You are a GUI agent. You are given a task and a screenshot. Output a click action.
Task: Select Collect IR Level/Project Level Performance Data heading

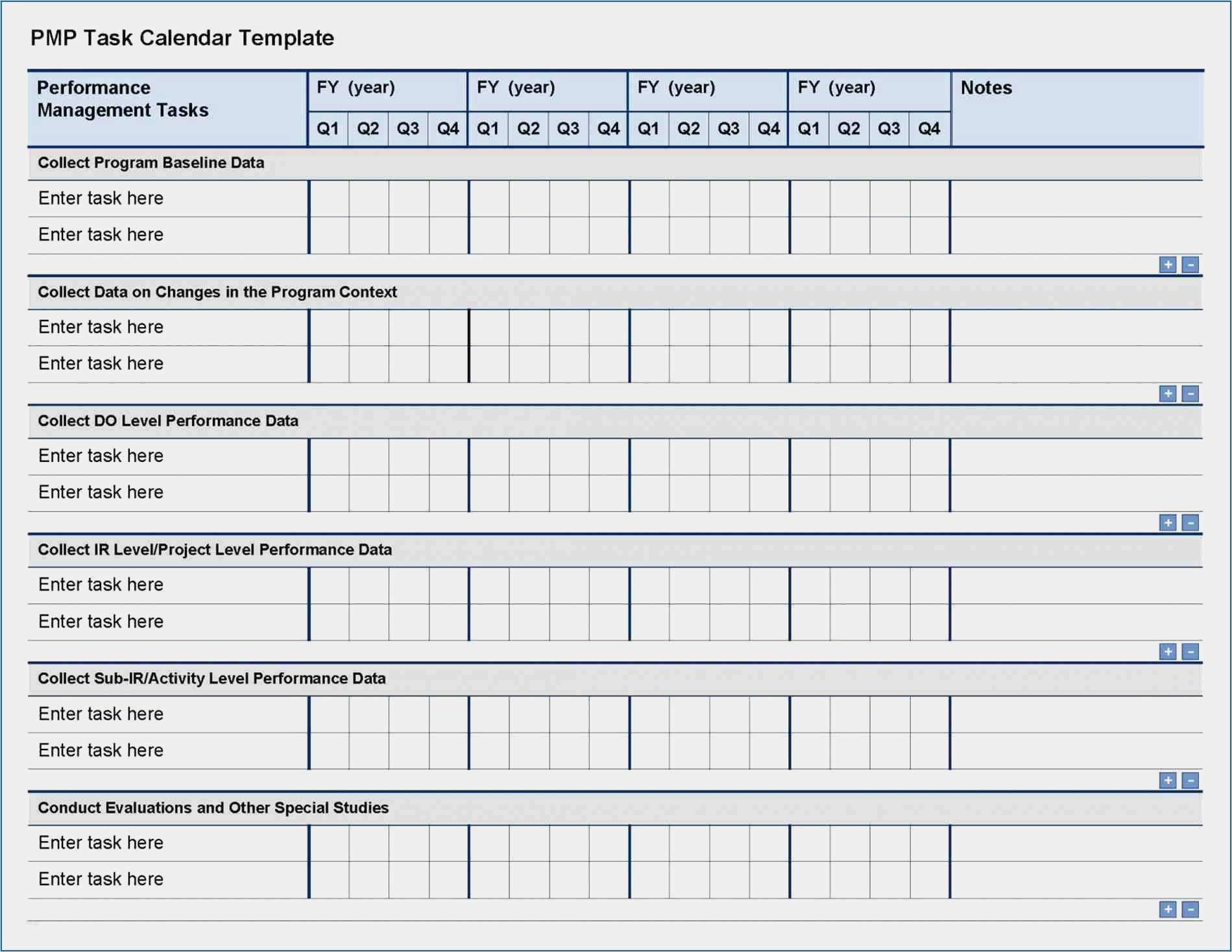pyautogui.click(x=215, y=550)
